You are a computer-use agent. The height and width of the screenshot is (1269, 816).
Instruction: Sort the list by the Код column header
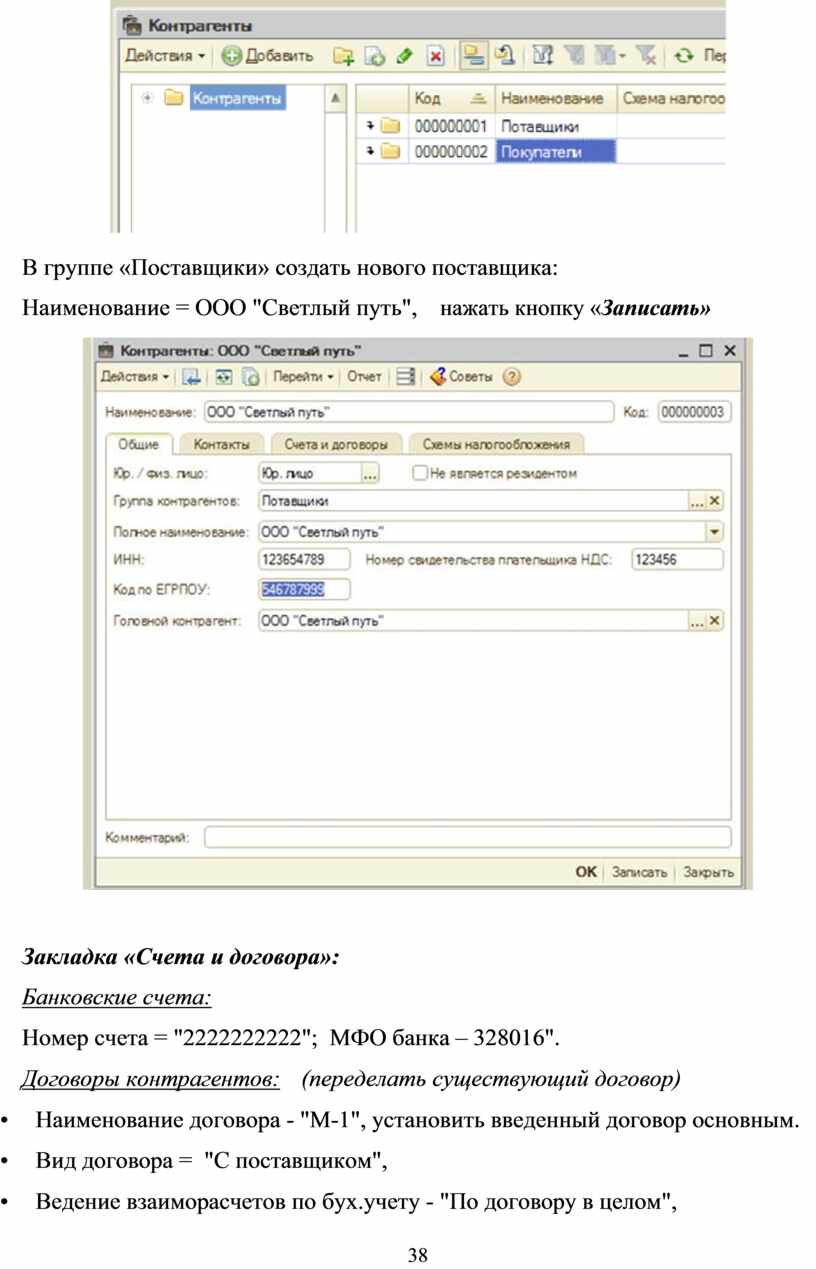pos(450,99)
